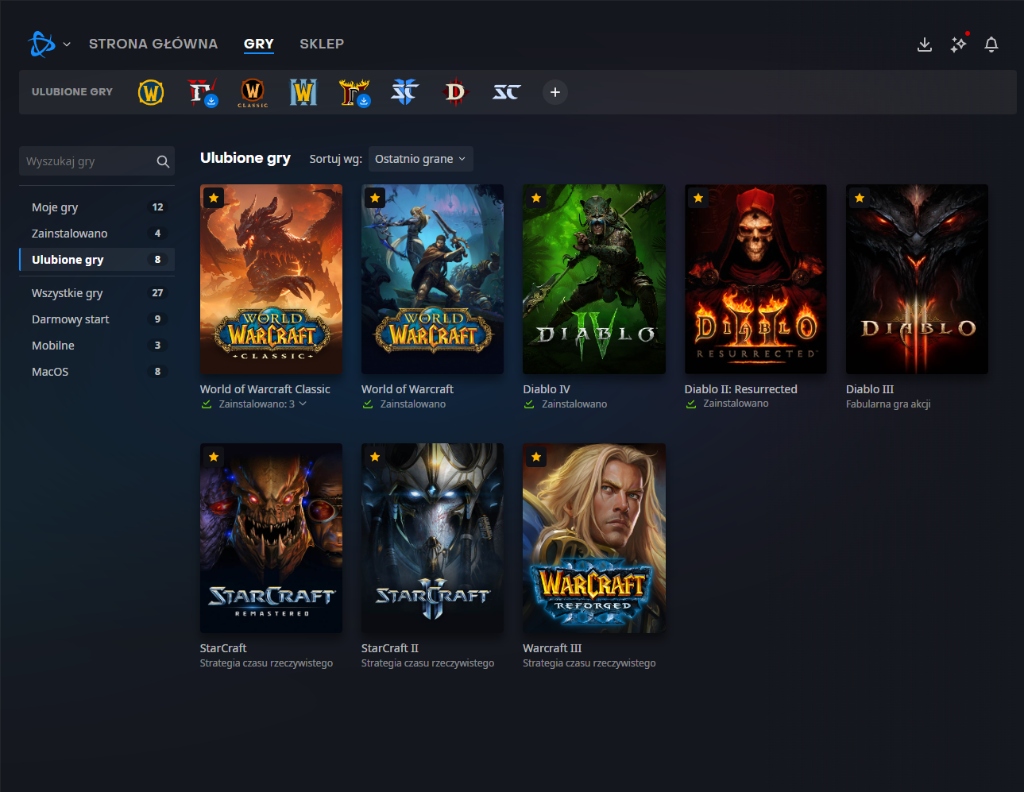The height and width of the screenshot is (792, 1024).
Task: Open Mobilne category
Action: point(97,345)
